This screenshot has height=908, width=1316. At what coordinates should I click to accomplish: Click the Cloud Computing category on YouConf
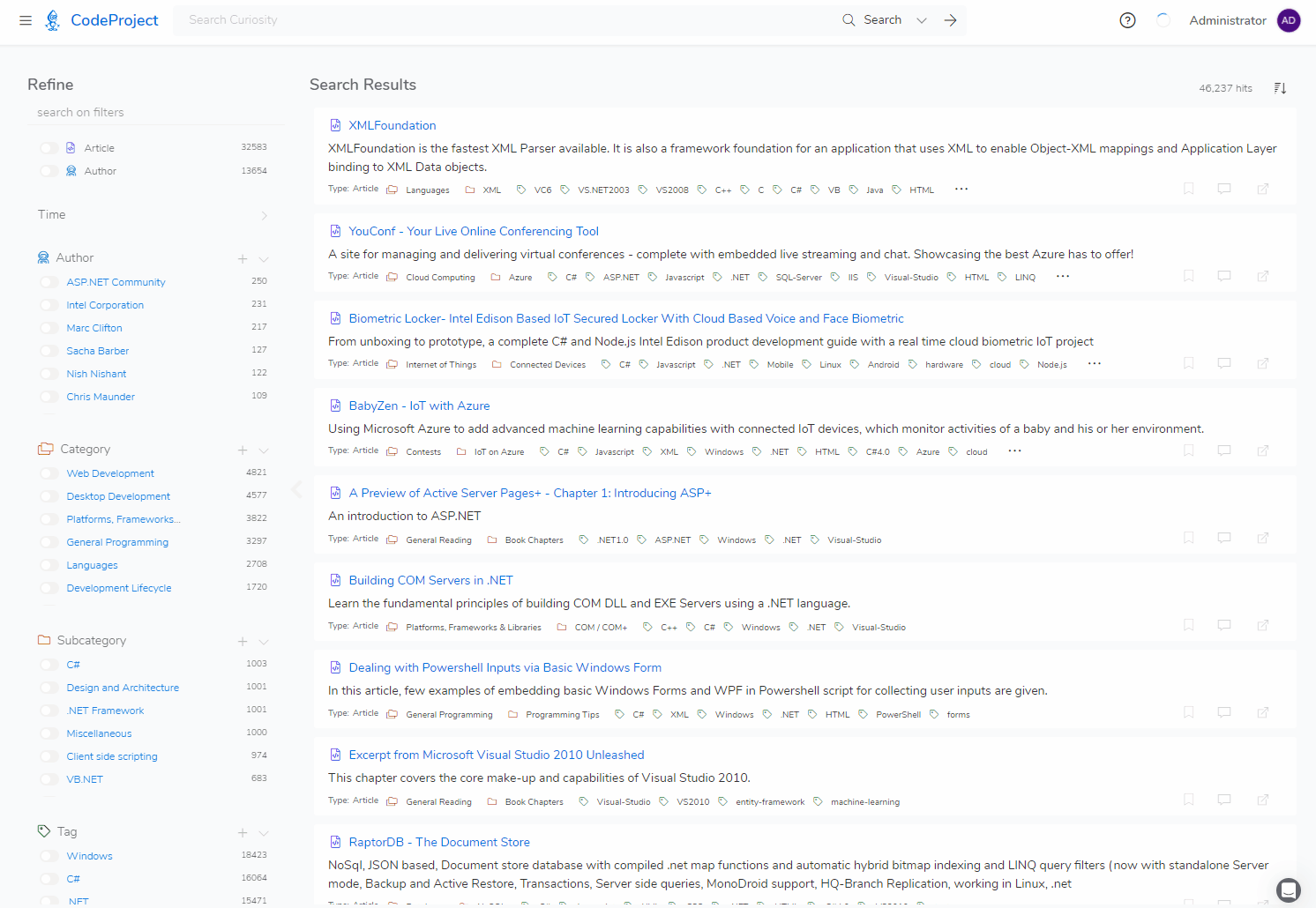pos(440,278)
